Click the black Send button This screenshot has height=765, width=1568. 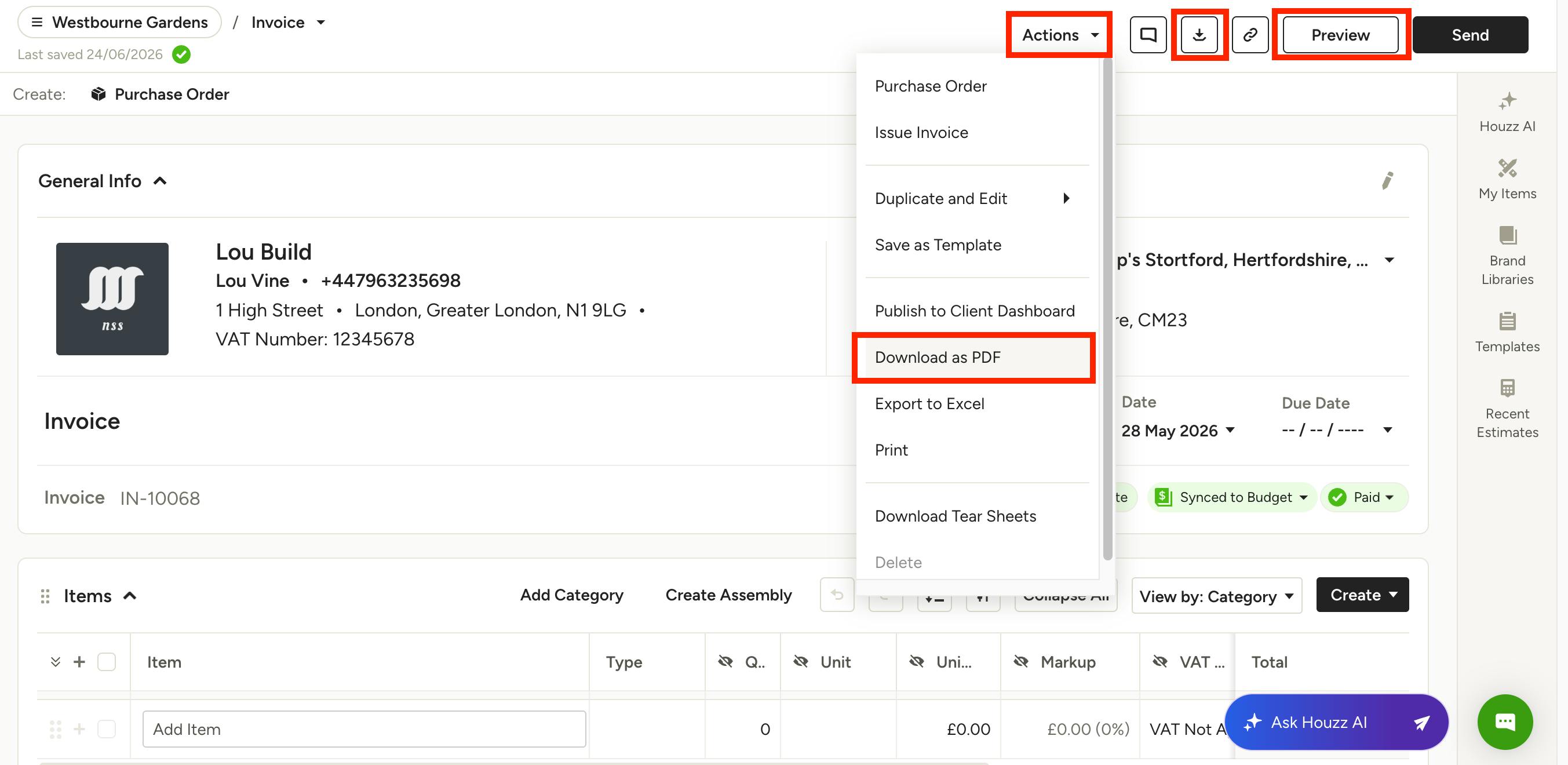1470,35
